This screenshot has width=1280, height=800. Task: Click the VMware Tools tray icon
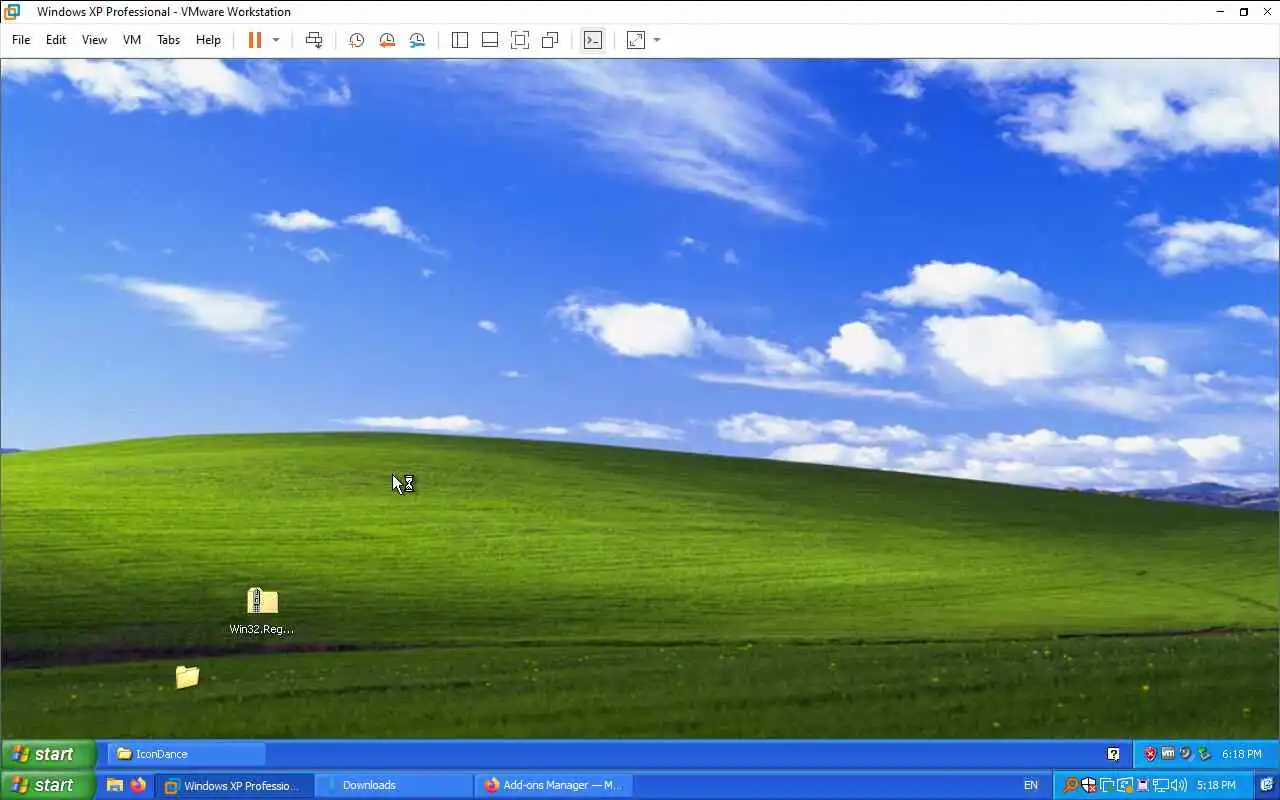tap(1168, 754)
